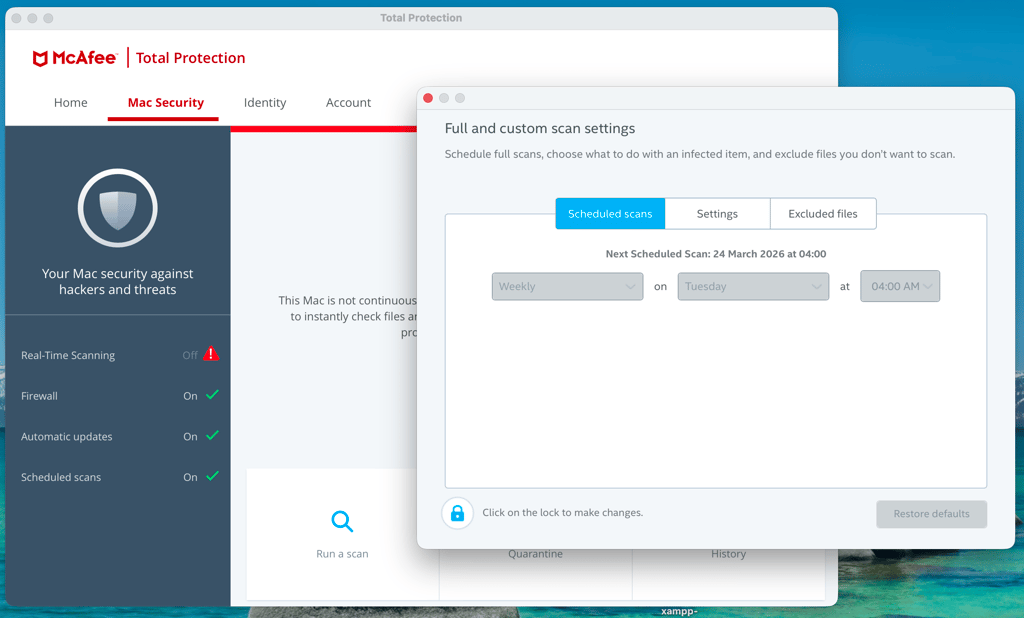1024x618 pixels.
Task: Click the shield icon in the sidebar
Action: [x=118, y=208]
